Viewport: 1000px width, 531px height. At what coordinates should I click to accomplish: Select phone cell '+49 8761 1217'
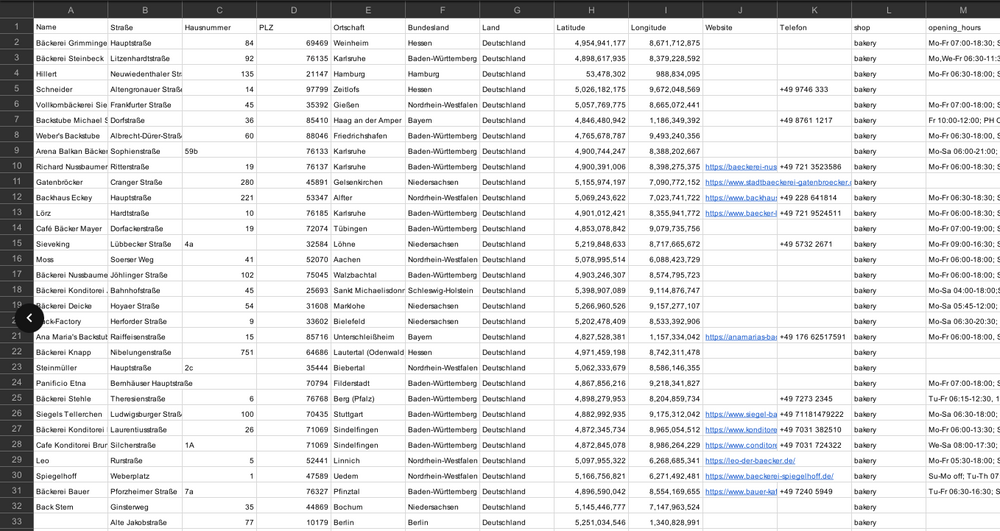pyautogui.click(x=814, y=120)
